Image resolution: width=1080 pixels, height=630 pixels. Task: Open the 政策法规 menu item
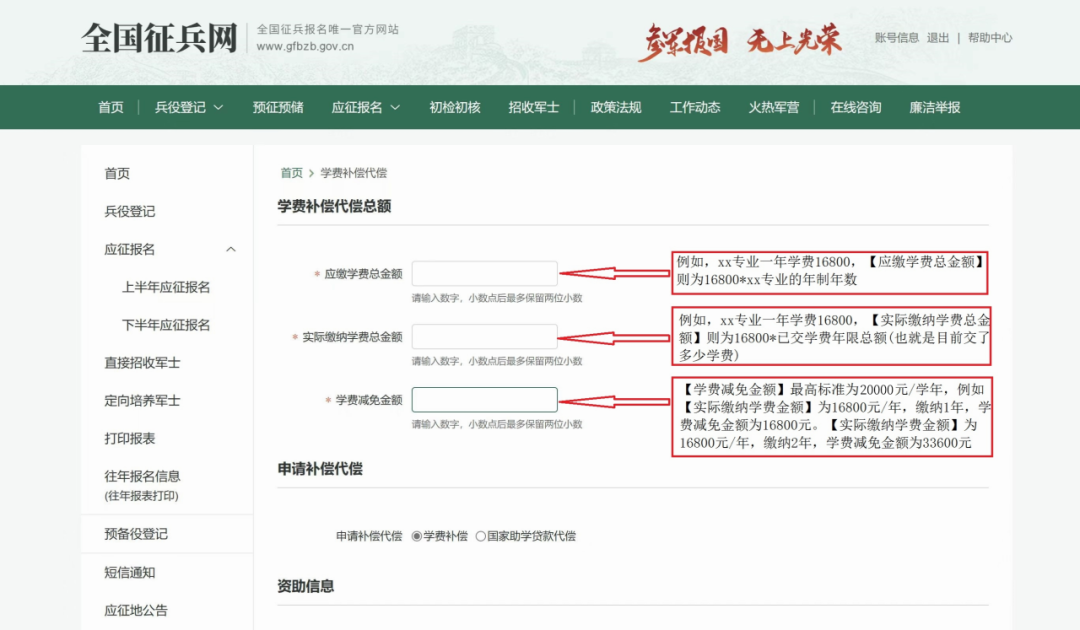615,107
